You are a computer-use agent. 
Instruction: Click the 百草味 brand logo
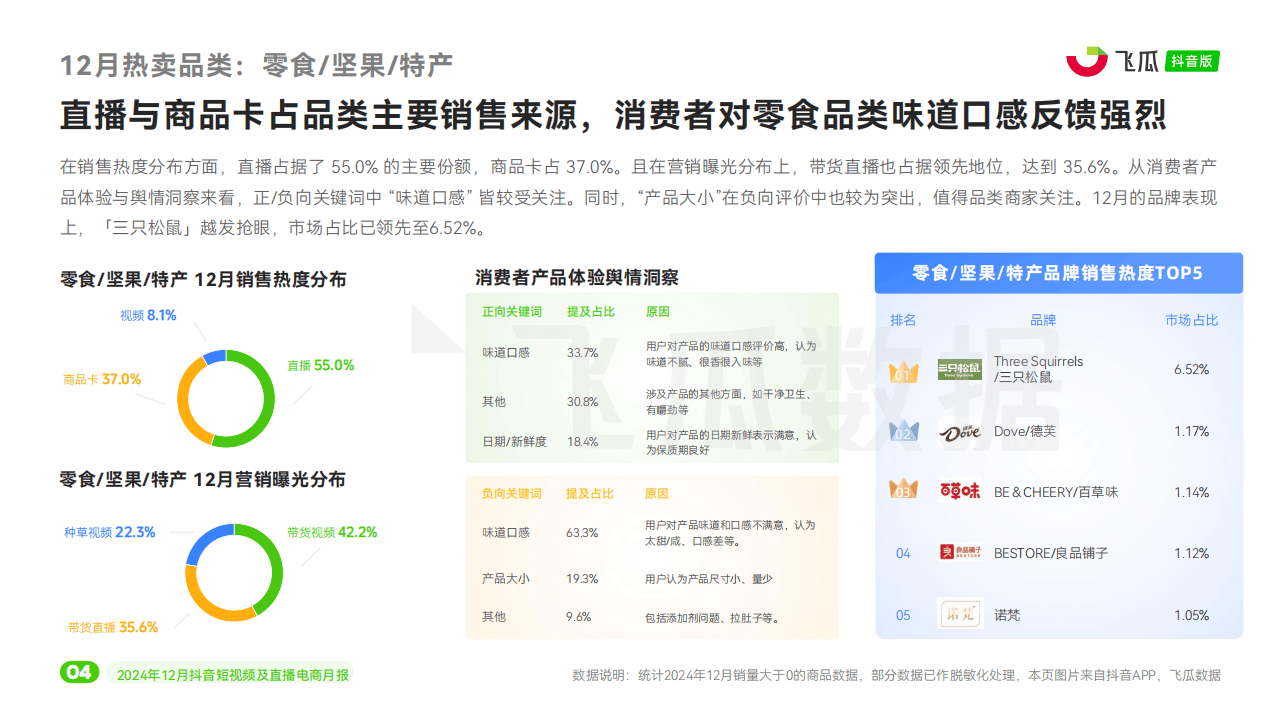tap(960, 492)
